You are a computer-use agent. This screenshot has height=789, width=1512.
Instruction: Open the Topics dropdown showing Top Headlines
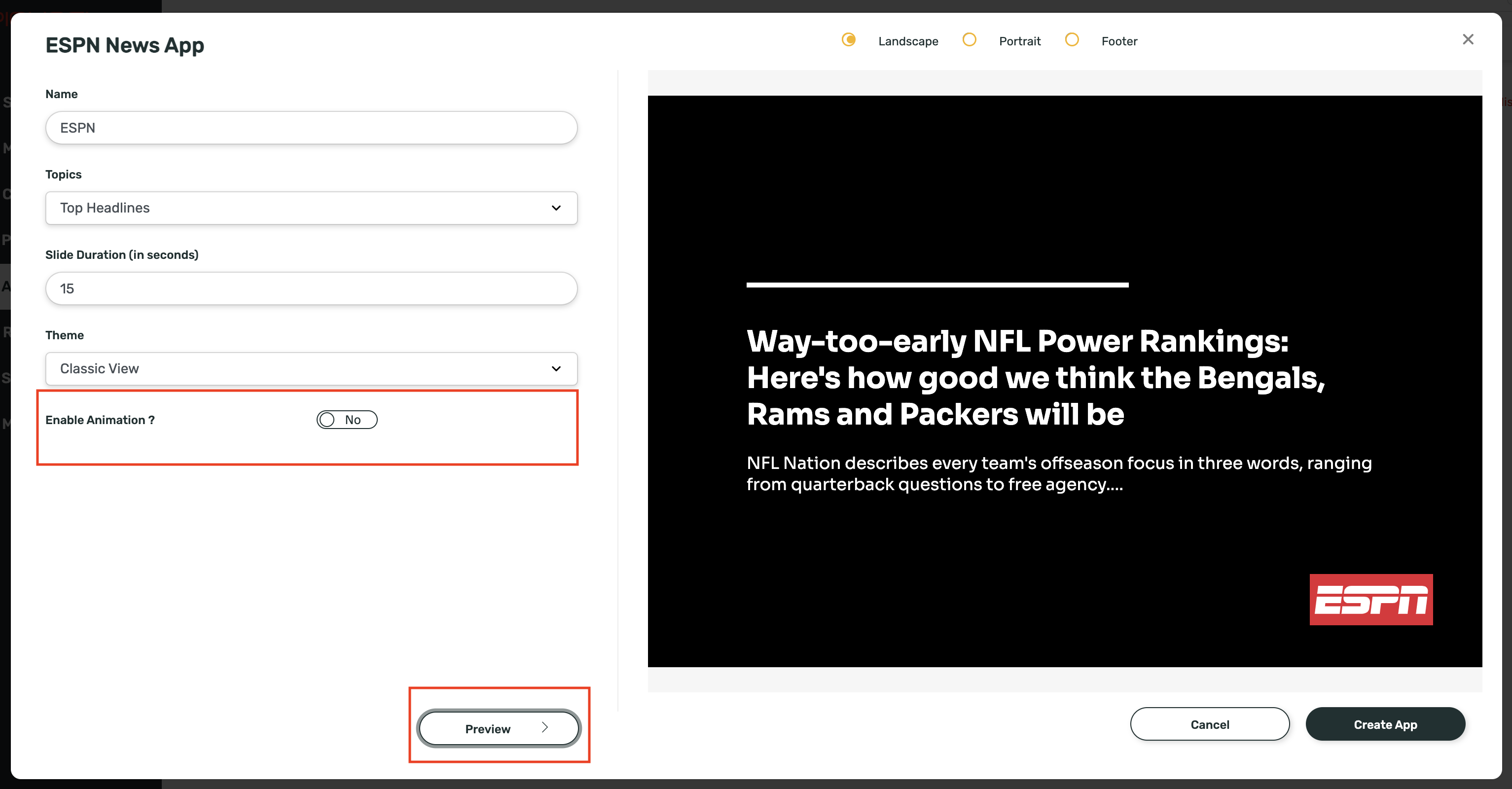311,208
